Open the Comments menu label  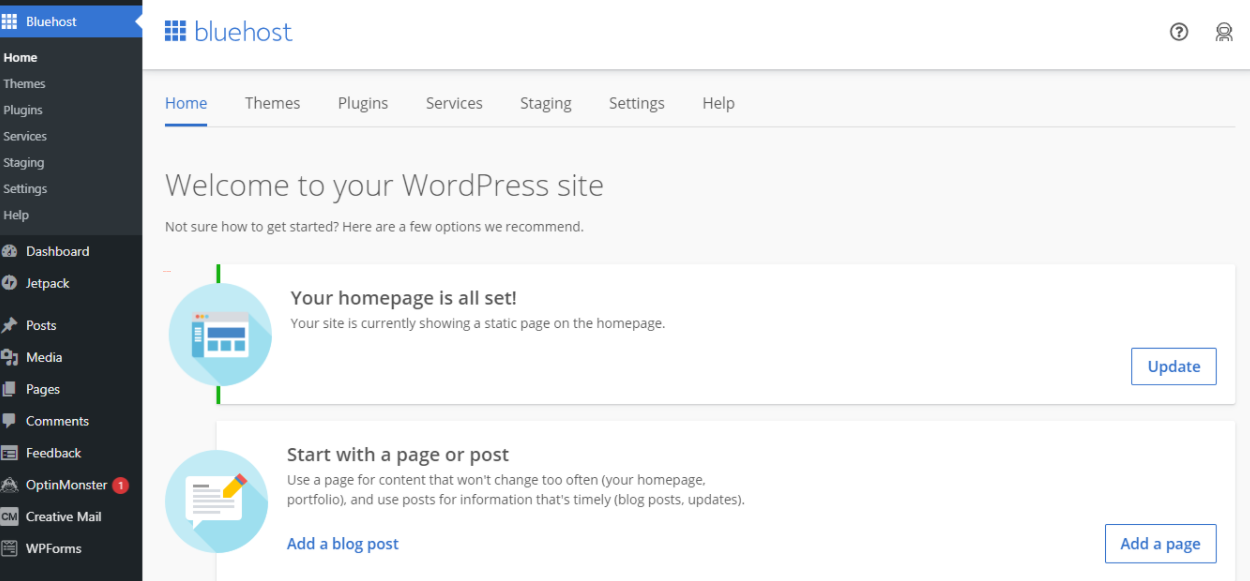pyautogui.click(x=58, y=421)
